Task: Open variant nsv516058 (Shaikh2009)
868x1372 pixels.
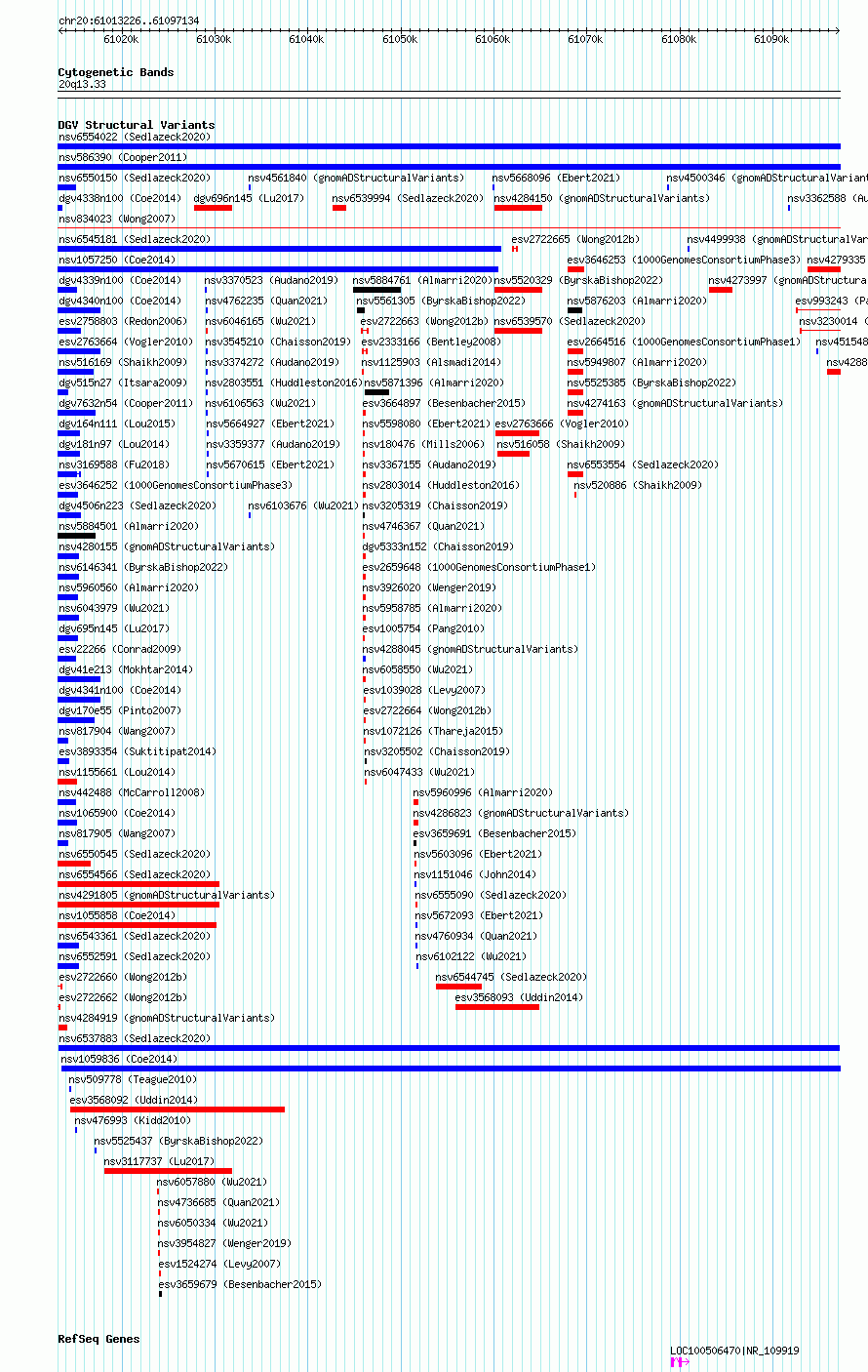Action: tap(562, 444)
